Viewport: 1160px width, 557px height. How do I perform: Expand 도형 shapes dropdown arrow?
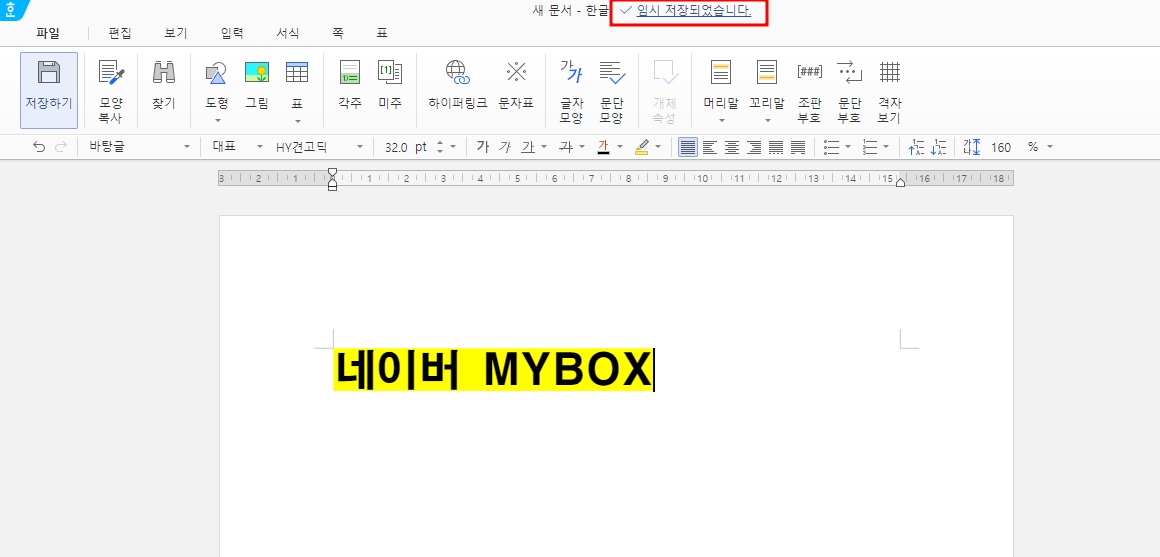(x=218, y=121)
